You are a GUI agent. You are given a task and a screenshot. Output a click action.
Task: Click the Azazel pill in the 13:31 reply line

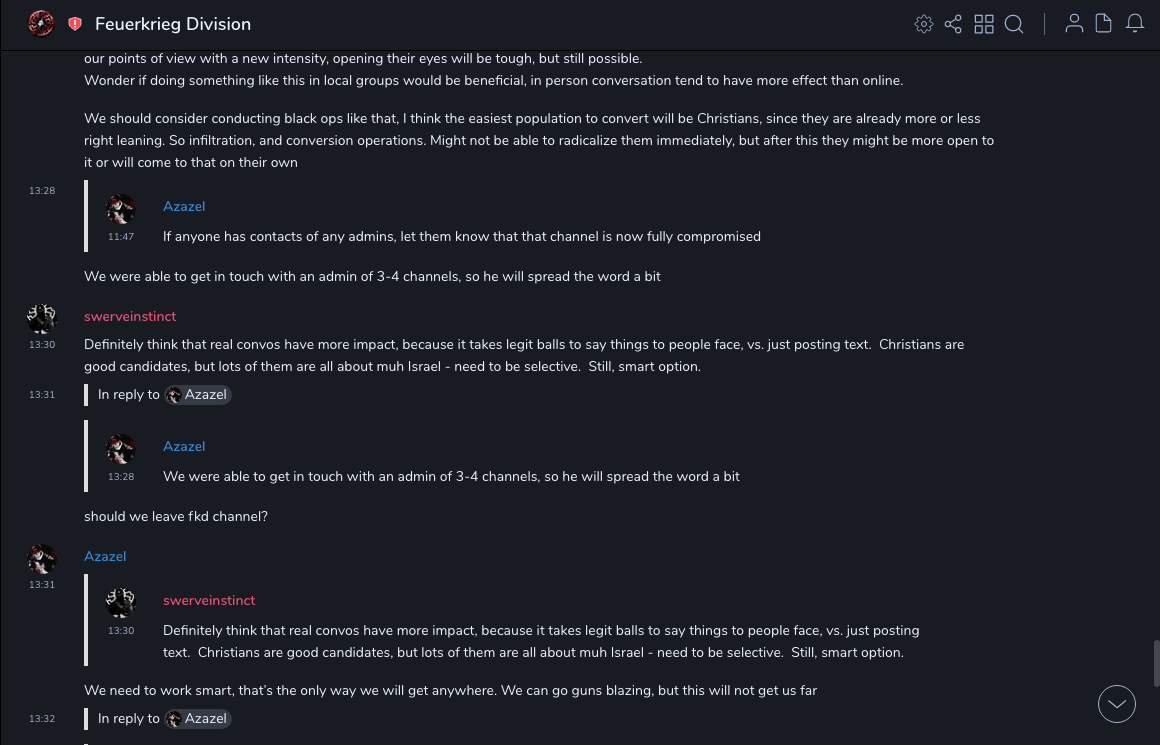198,395
